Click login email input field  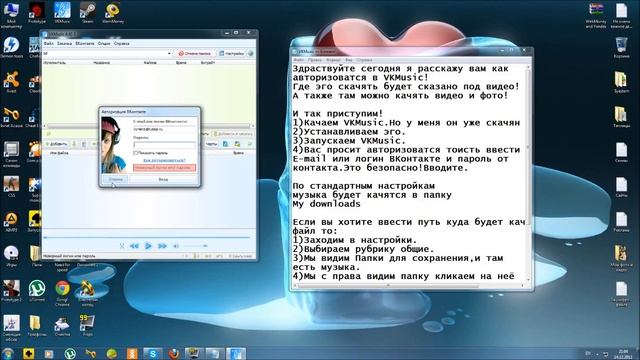coord(164,129)
